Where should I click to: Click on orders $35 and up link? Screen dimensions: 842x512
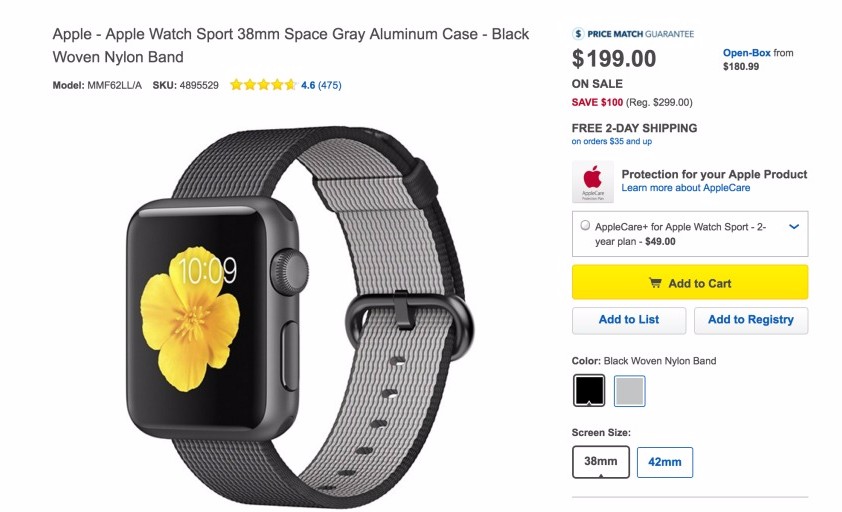coord(612,141)
